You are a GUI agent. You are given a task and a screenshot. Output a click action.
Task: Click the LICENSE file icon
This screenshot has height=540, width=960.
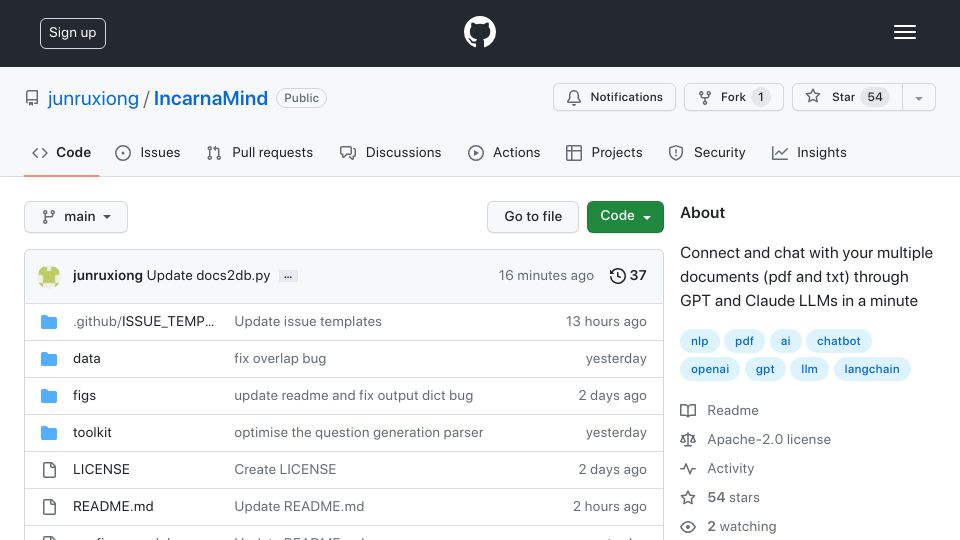pos(49,470)
